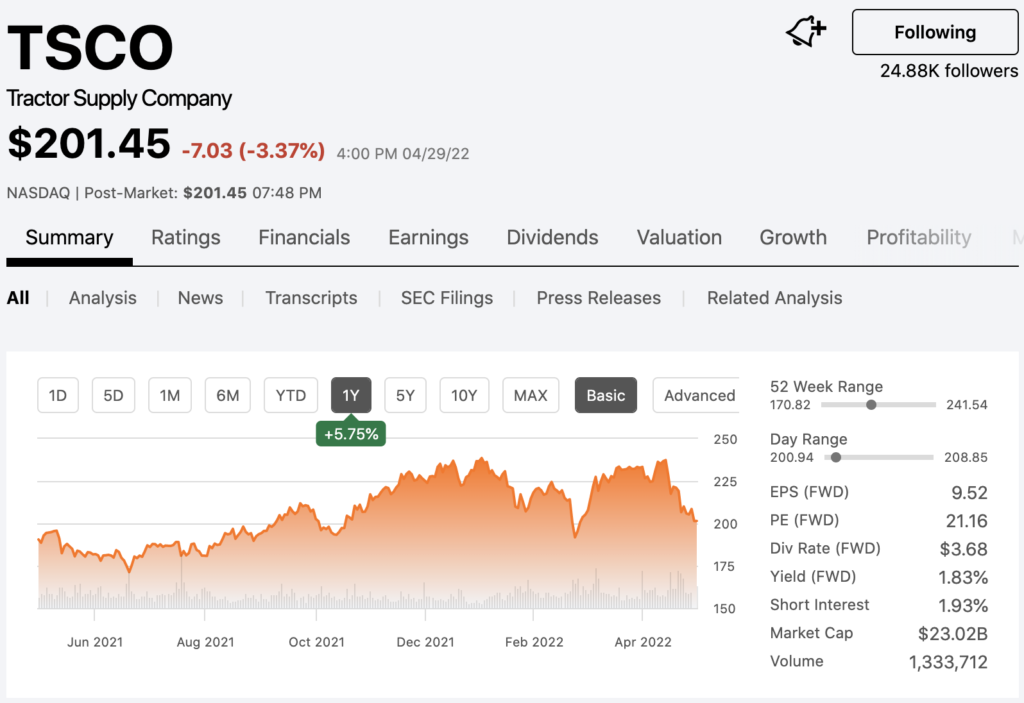
Task: Click the Yield (FWD) value 1.83%
Action: pos(963,578)
